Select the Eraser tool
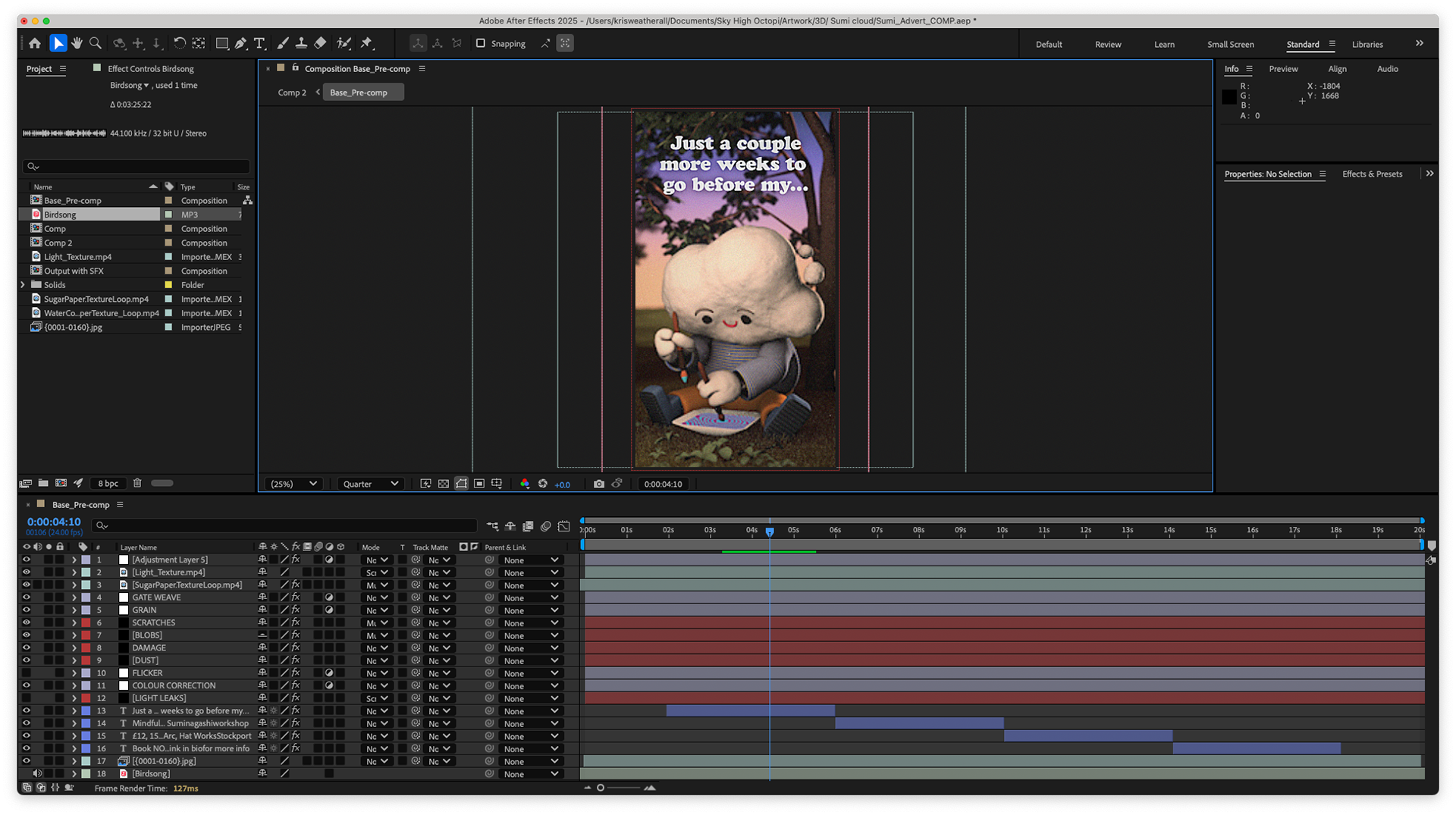Image resolution: width=1456 pixels, height=815 pixels. pyautogui.click(x=320, y=43)
